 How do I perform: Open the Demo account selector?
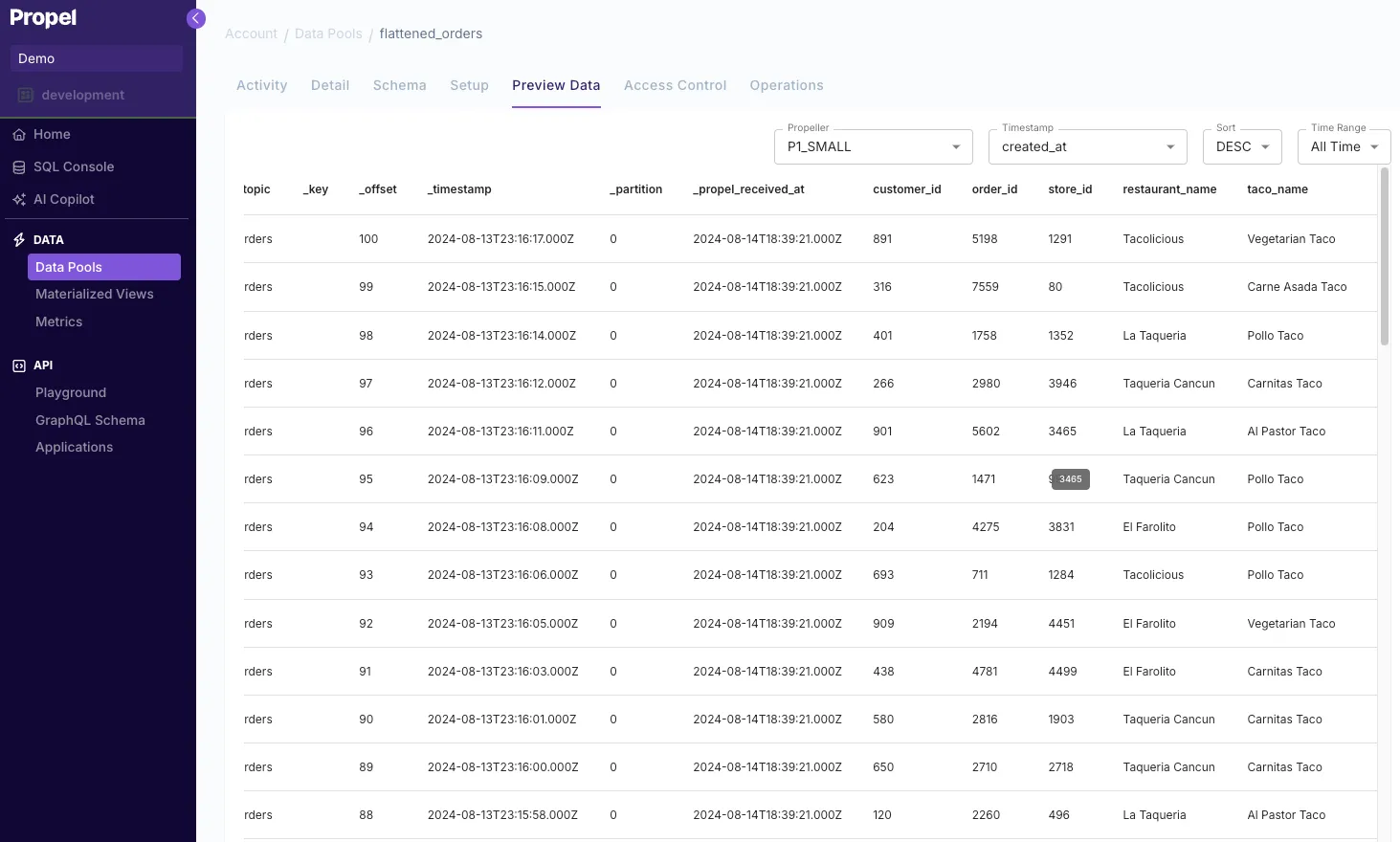point(96,58)
